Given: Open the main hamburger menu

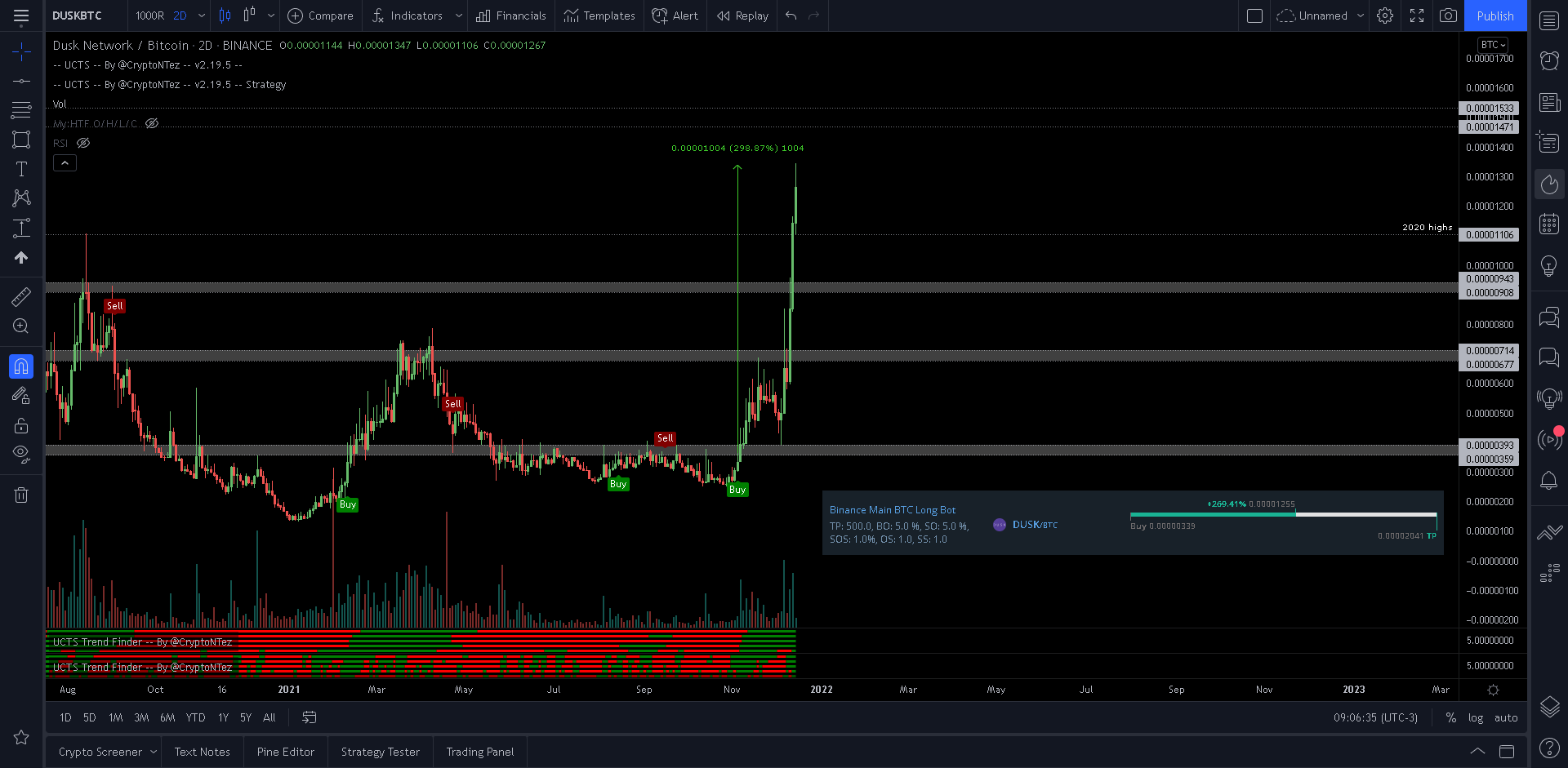Looking at the screenshot, I should click(22, 16).
